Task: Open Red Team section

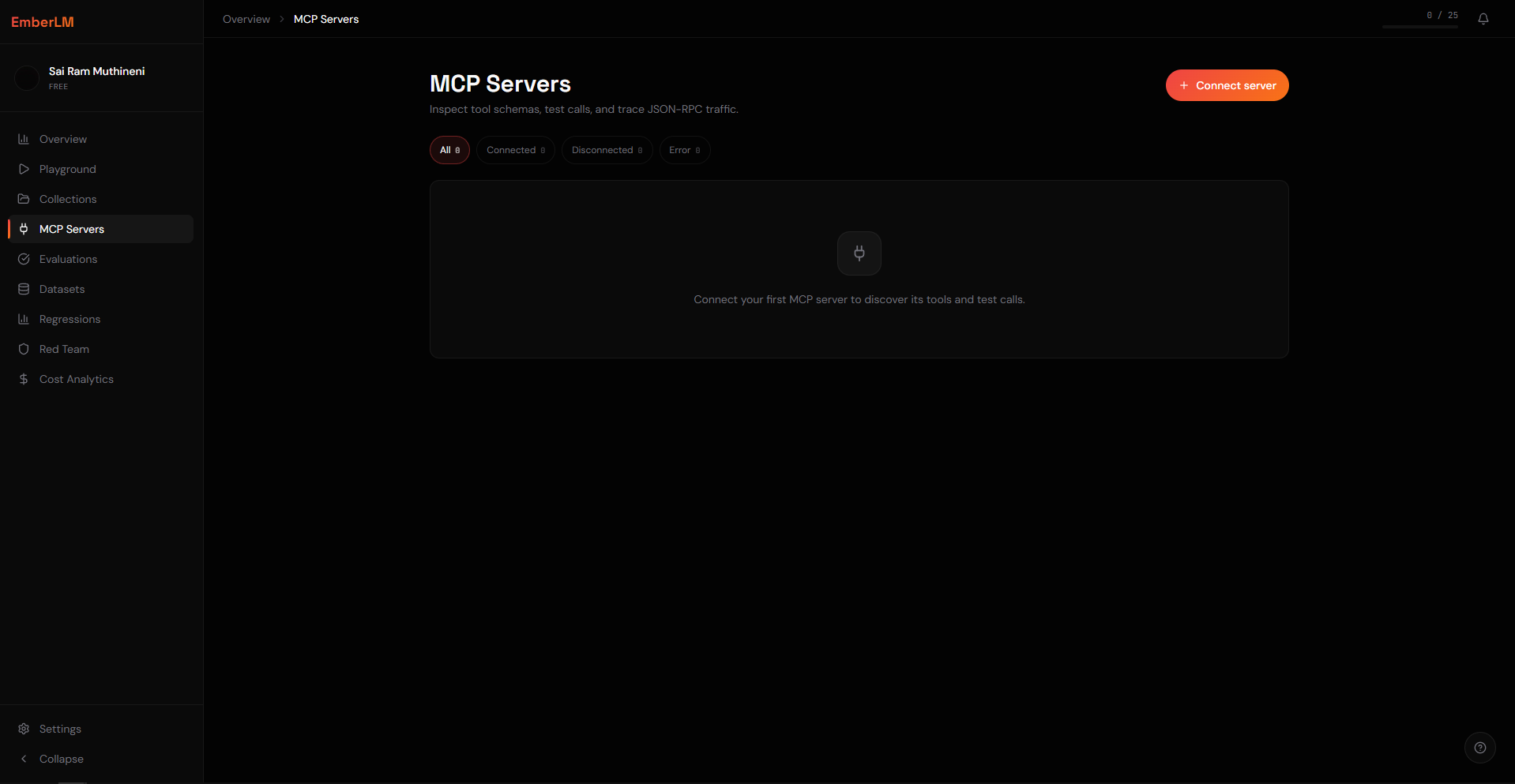Action: click(x=101, y=349)
